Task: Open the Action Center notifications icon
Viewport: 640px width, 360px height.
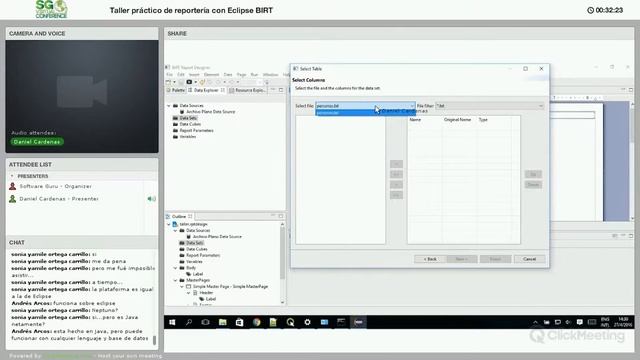Action: point(580,322)
